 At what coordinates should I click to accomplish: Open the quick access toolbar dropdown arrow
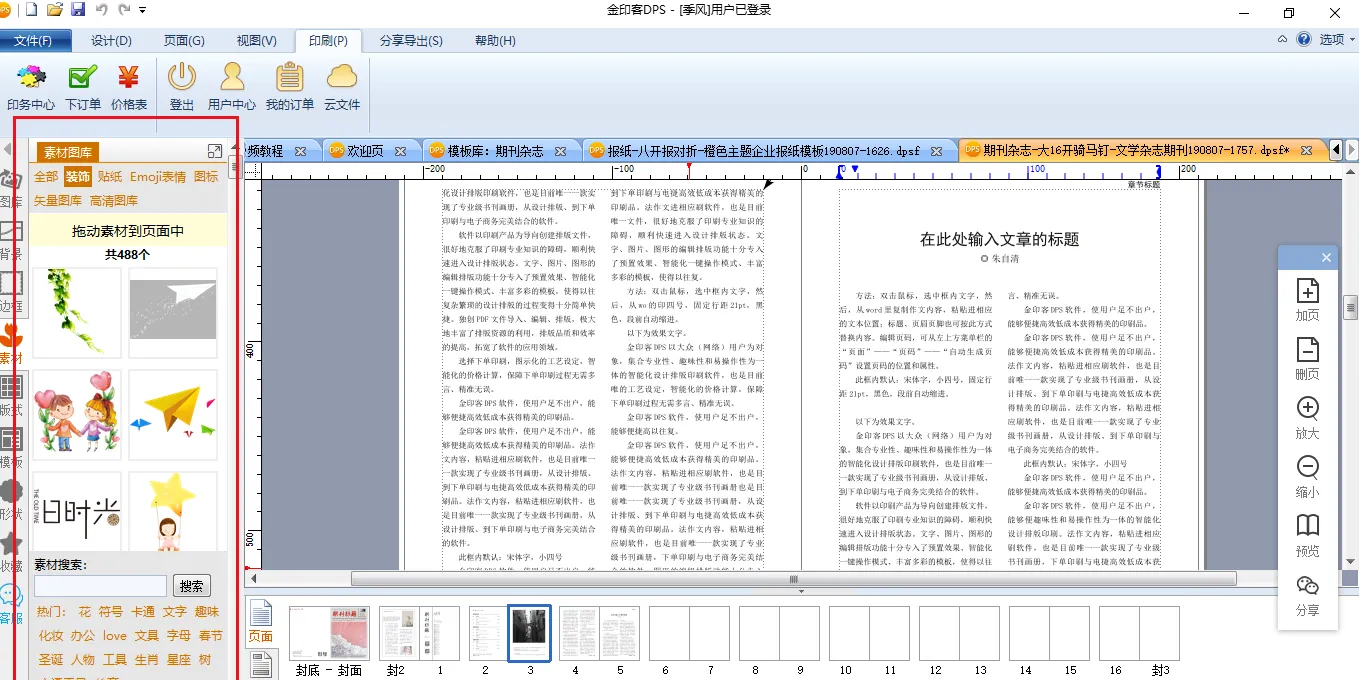click(143, 10)
